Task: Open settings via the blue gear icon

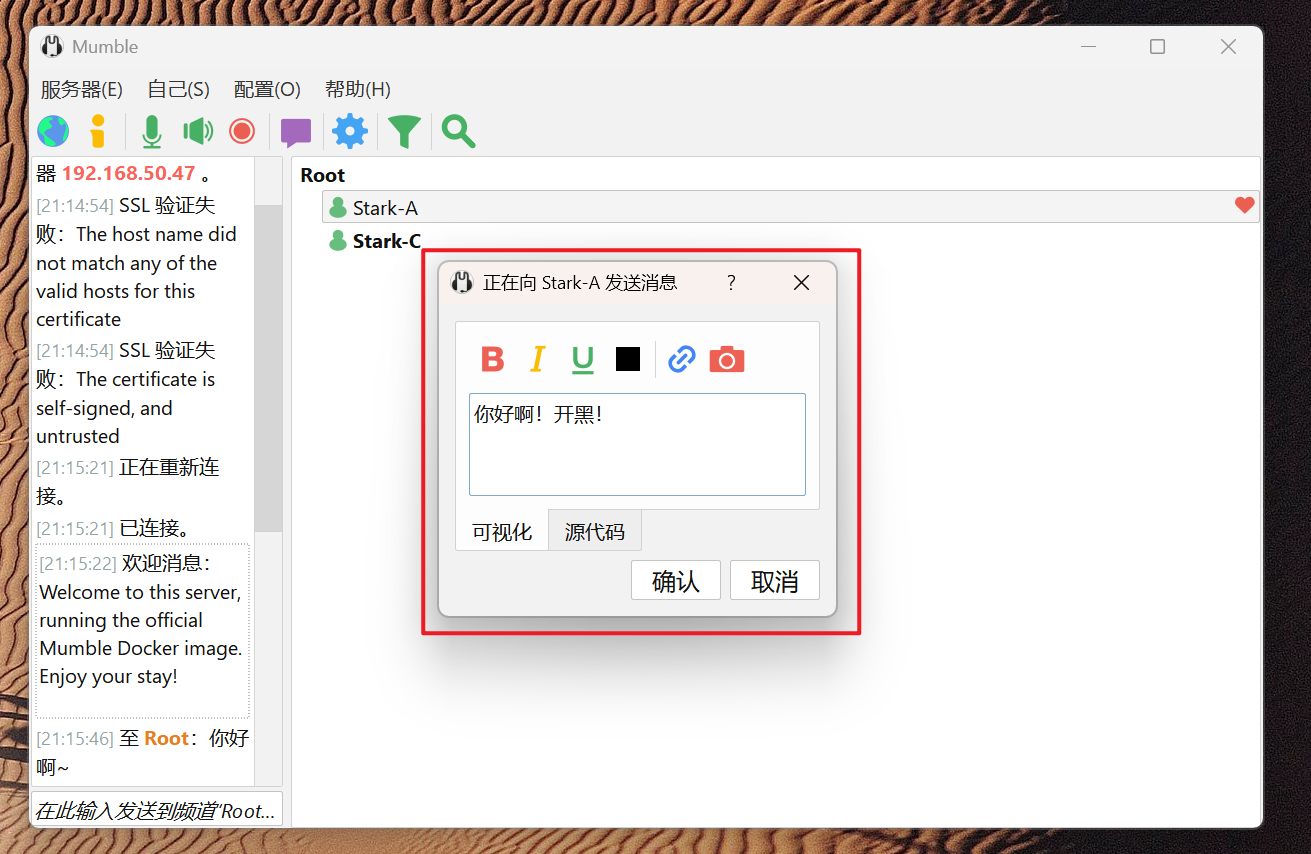Action: point(350,131)
